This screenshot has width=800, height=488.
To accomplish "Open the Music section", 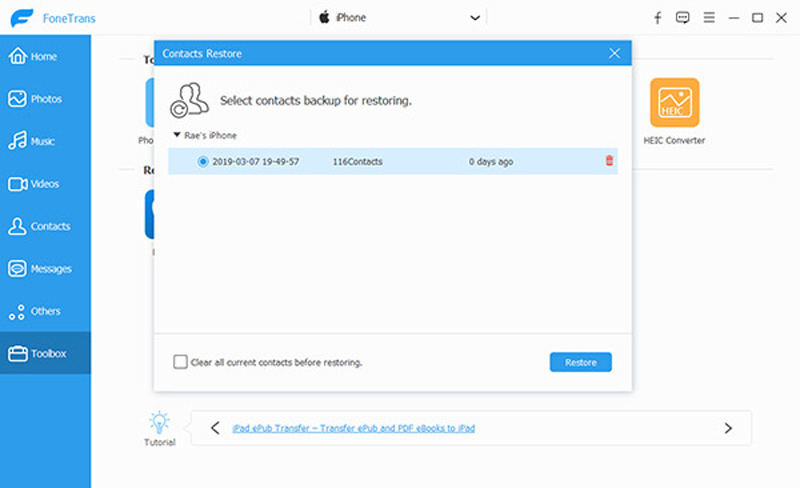I will [x=45, y=141].
